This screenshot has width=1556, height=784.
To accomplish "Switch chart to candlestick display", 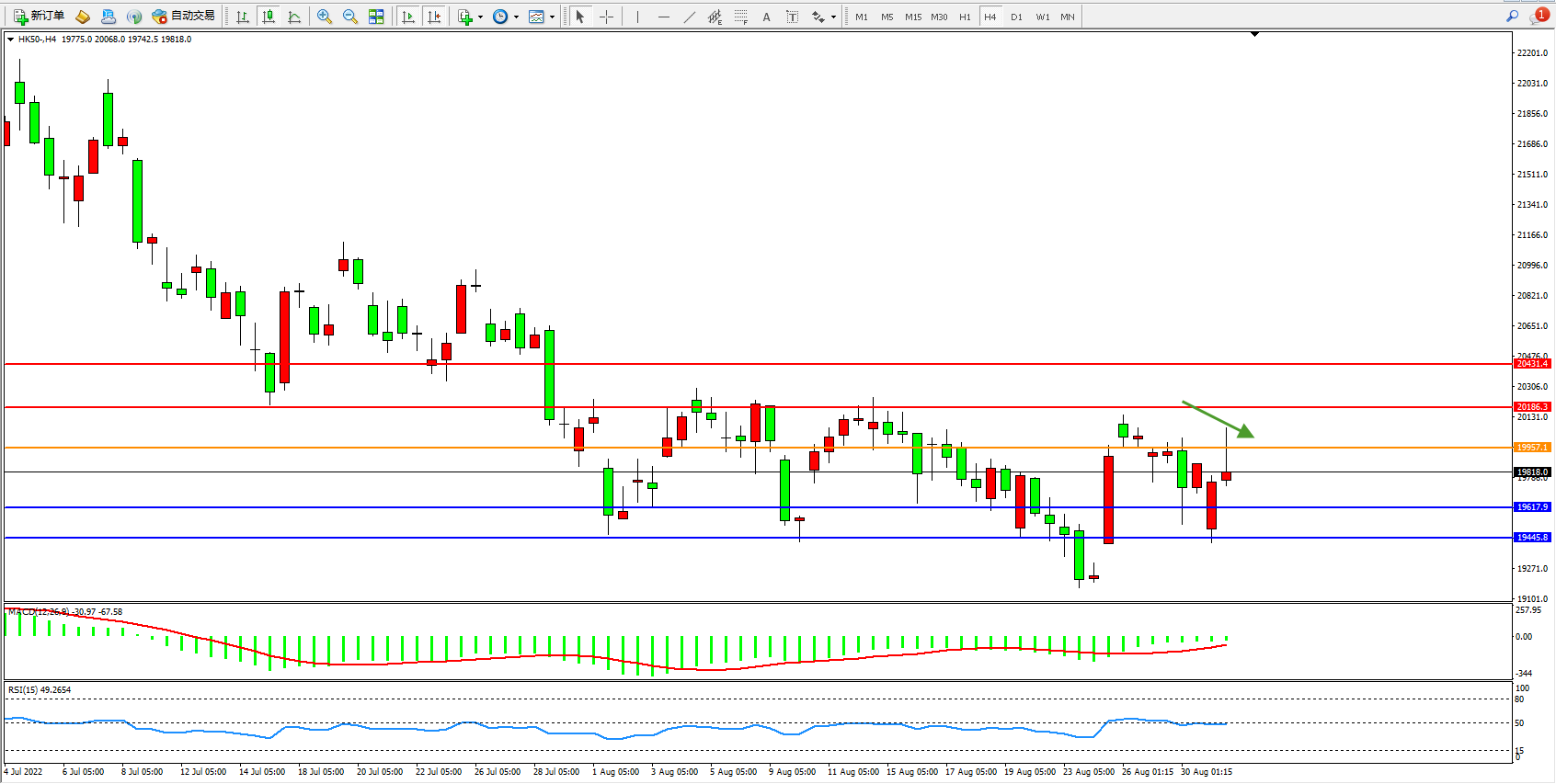I will [269, 17].
